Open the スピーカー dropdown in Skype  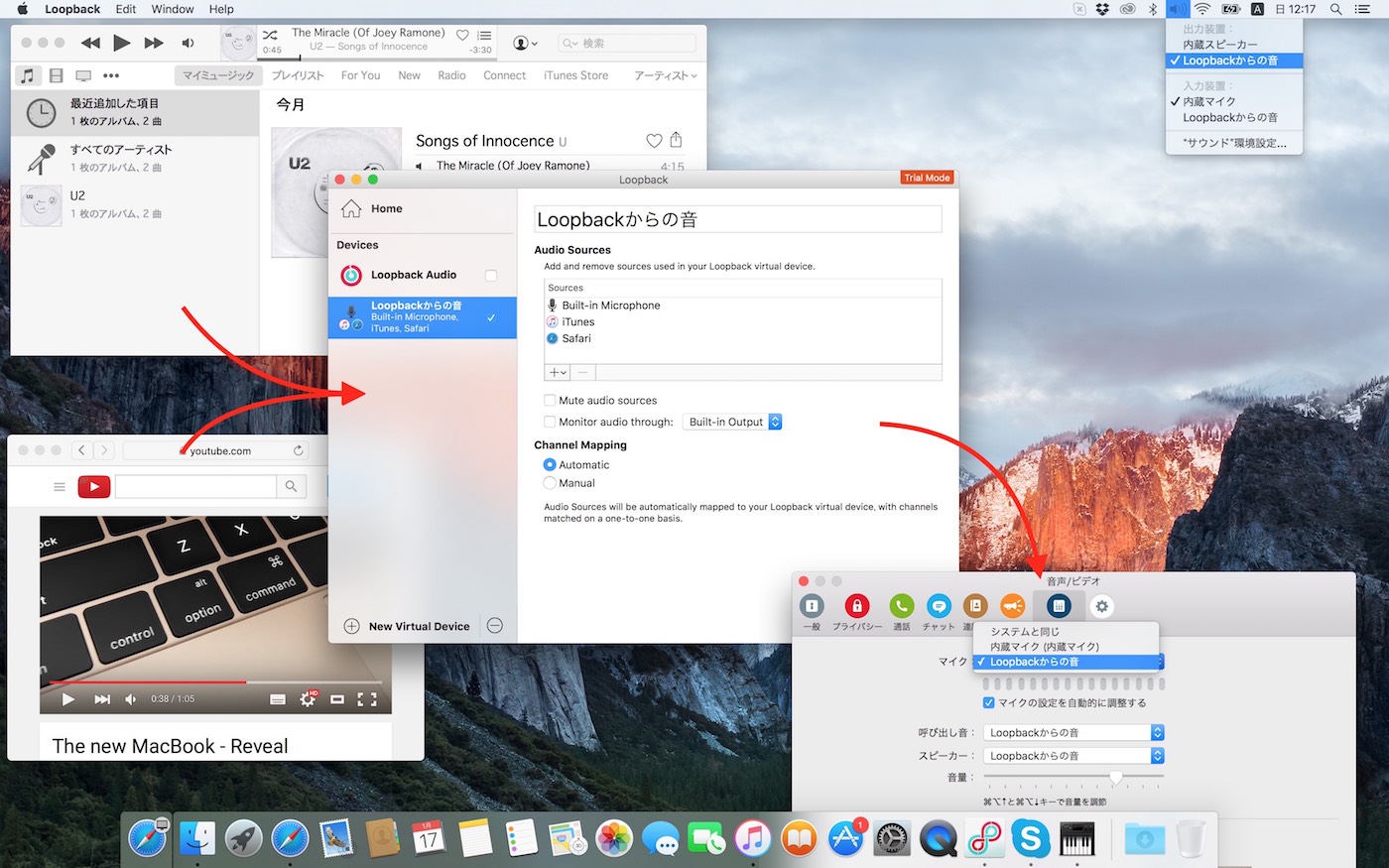pyautogui.click(x=1073, y=756)
